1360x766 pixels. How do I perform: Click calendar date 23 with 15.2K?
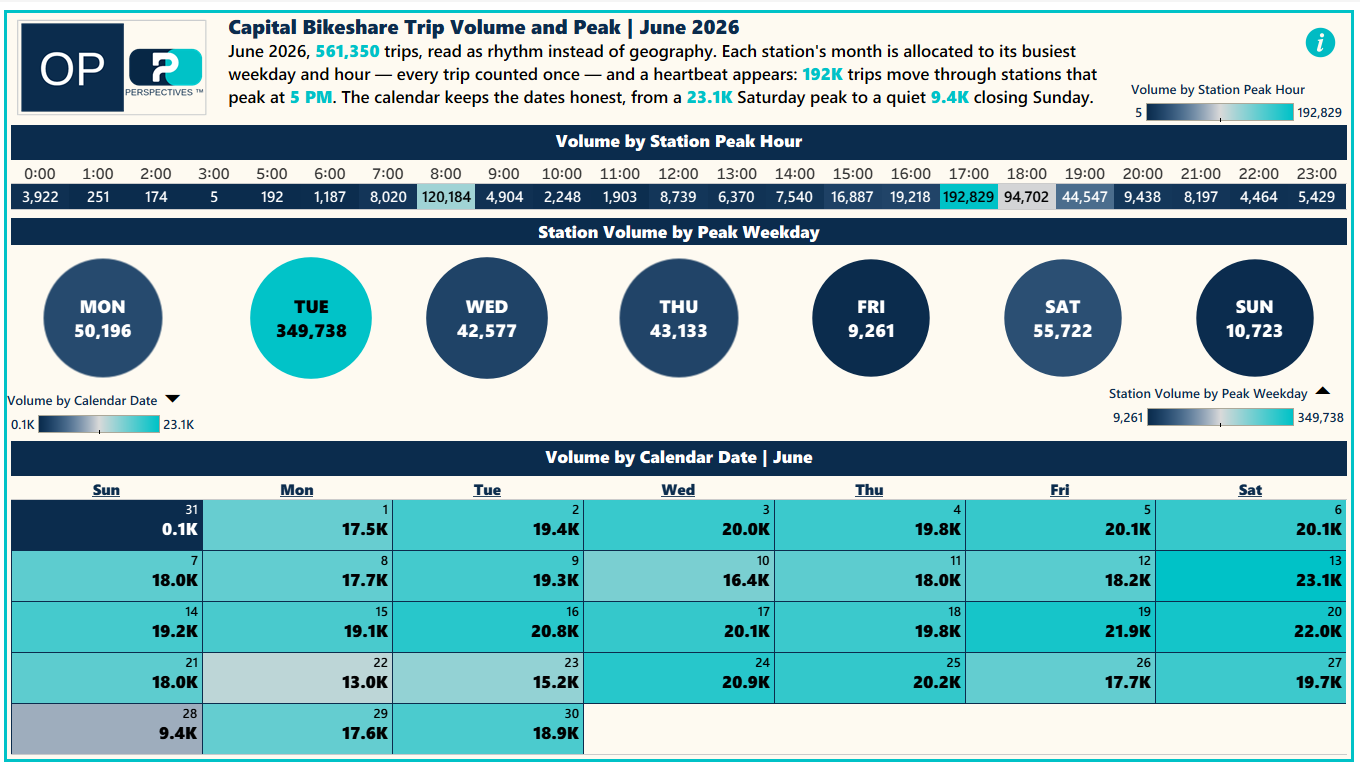coord(488,677)
